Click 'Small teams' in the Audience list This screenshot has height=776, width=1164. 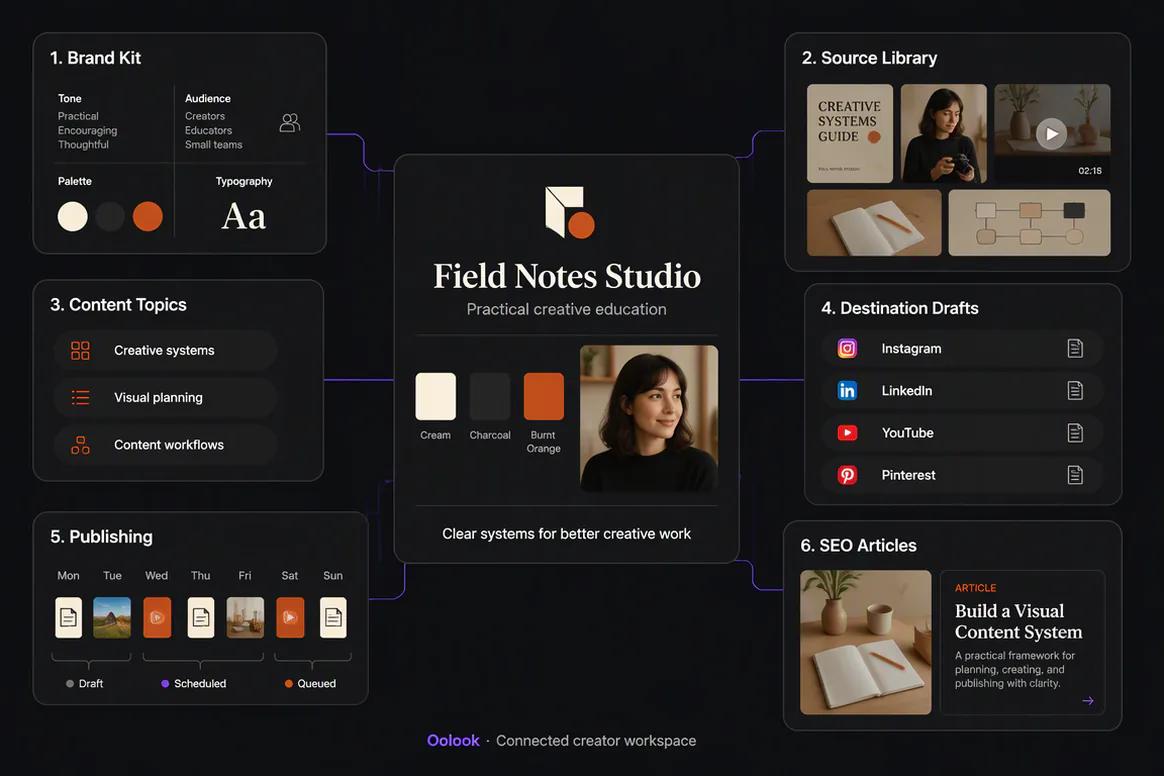click(x=214, y=145)
